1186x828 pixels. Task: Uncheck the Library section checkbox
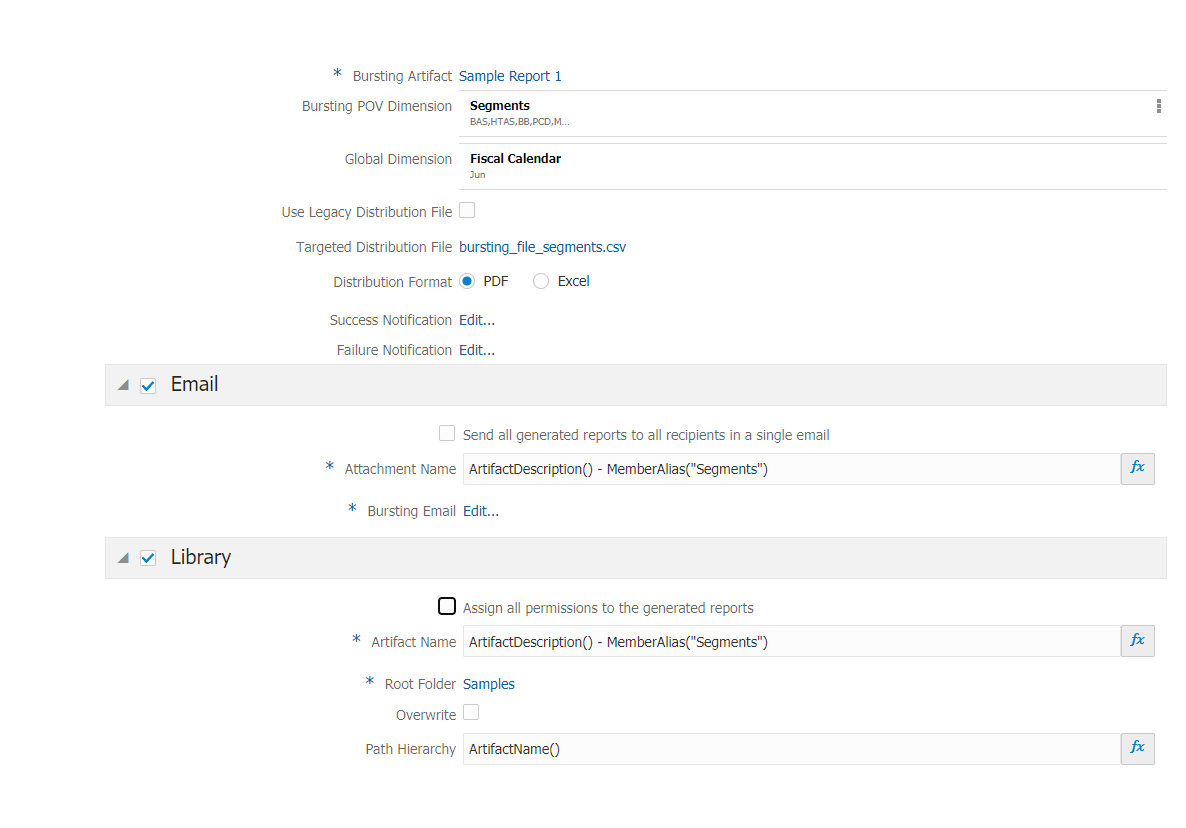[148, 558]
